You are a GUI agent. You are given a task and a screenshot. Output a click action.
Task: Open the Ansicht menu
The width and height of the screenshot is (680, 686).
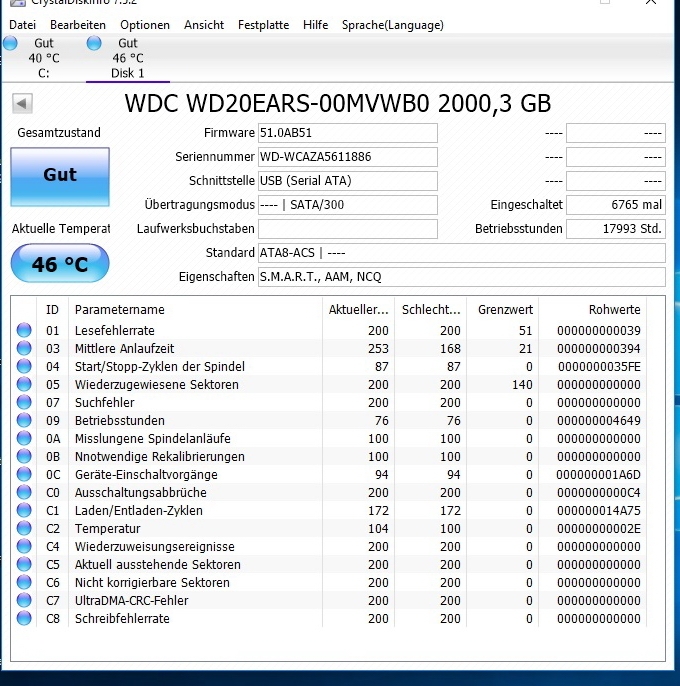[204, 25]
